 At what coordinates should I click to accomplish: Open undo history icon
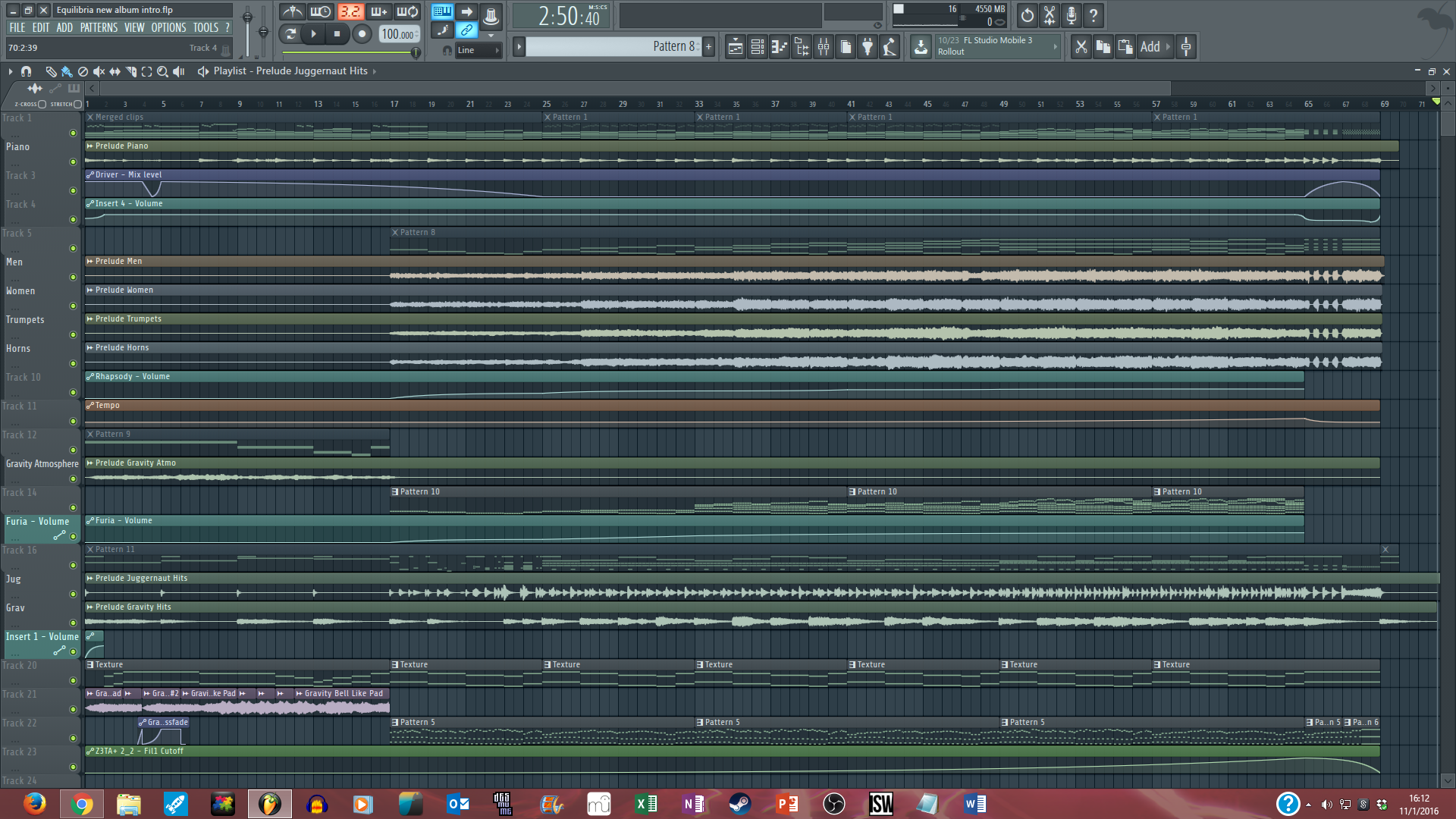1027,15
